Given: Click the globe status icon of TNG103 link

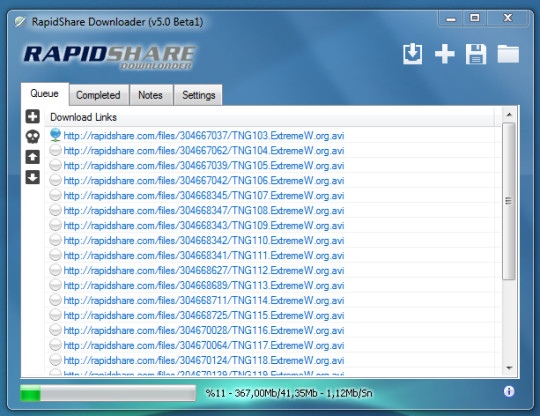Looking at the screenshot, I should (55, 135).
